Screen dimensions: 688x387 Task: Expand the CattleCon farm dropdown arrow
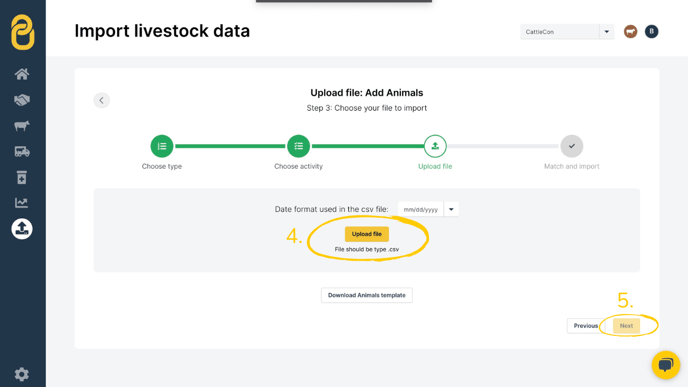click(607, 32)
